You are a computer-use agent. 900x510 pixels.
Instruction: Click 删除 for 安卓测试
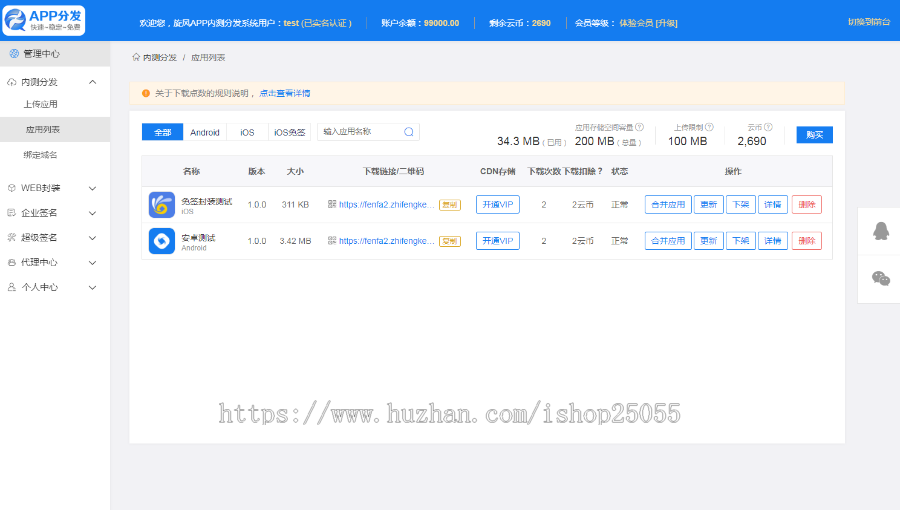[x=807, y=241]
